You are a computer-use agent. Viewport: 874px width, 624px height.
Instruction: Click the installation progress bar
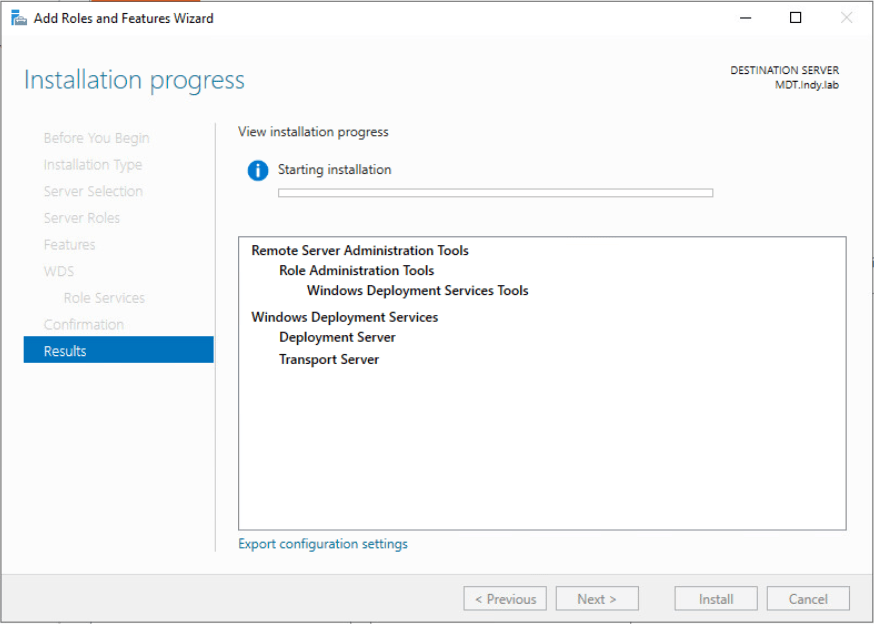click(495, 193)
